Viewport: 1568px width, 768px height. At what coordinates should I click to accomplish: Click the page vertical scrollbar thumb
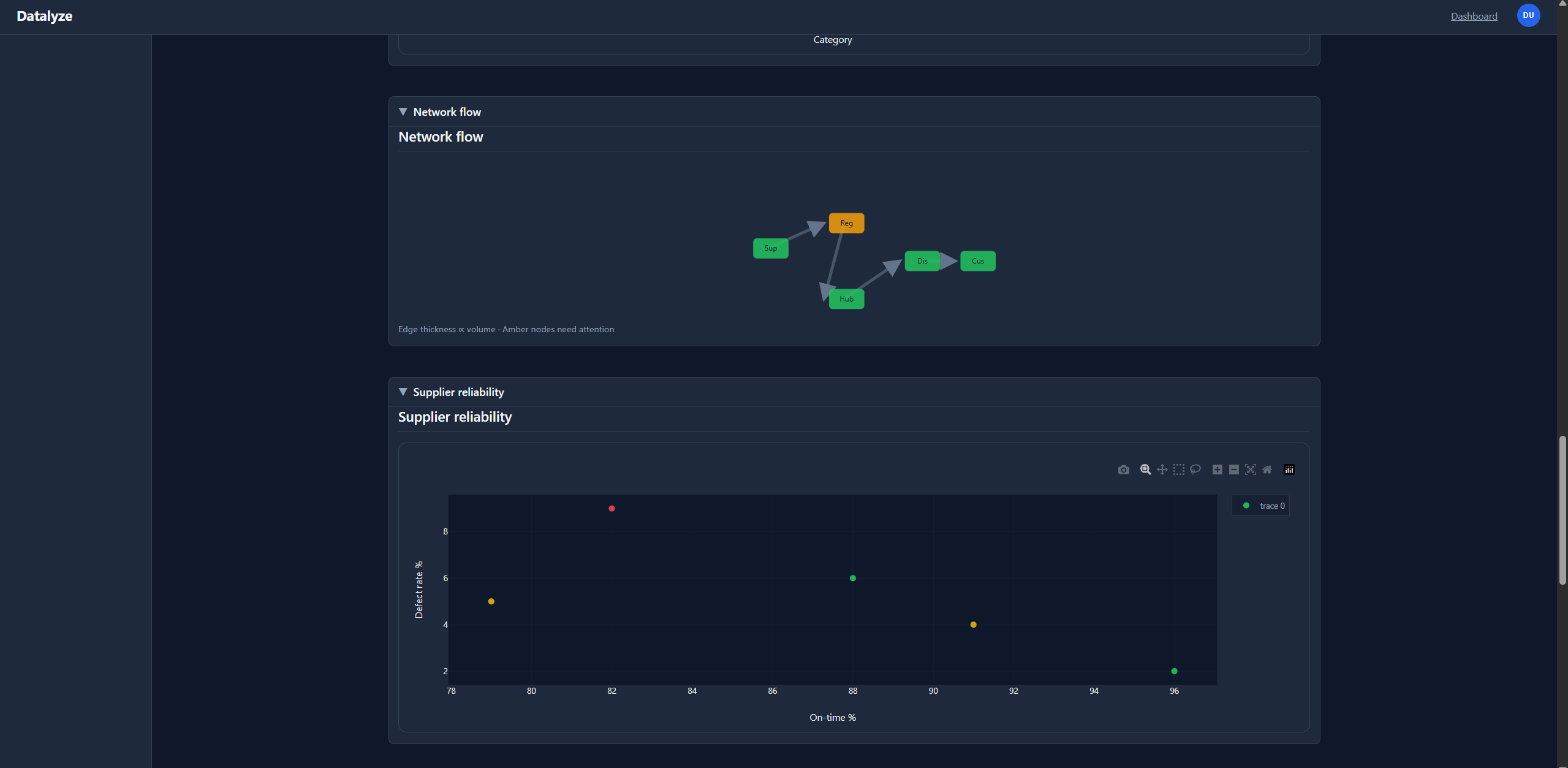coord(1562,510)
